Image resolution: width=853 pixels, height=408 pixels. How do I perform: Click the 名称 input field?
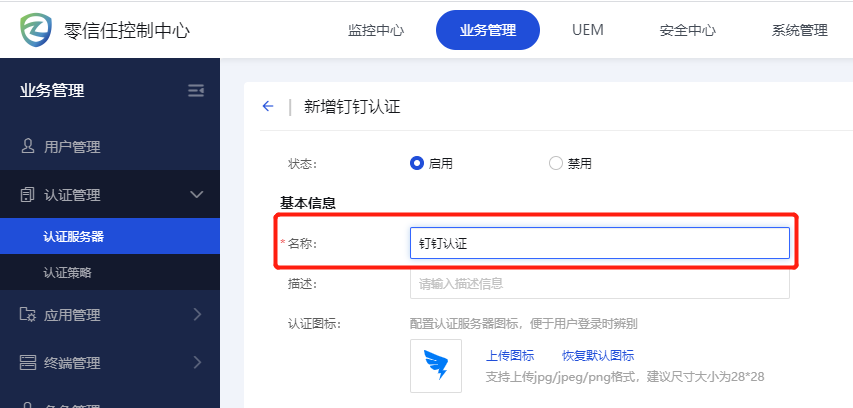(599, 243)
